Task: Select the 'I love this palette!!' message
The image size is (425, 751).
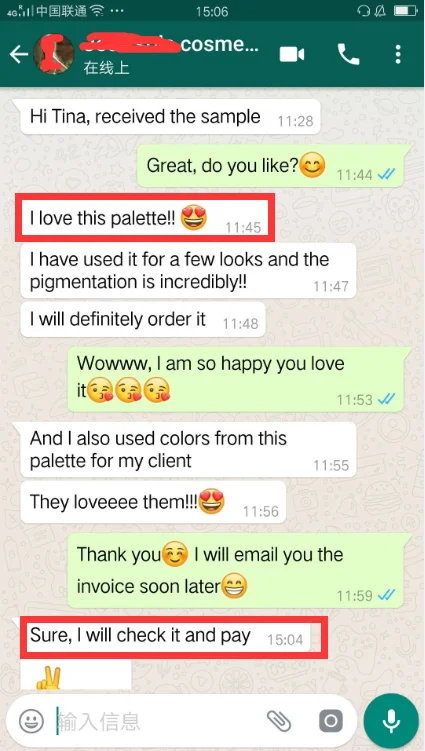Action: tap(145, 218)
